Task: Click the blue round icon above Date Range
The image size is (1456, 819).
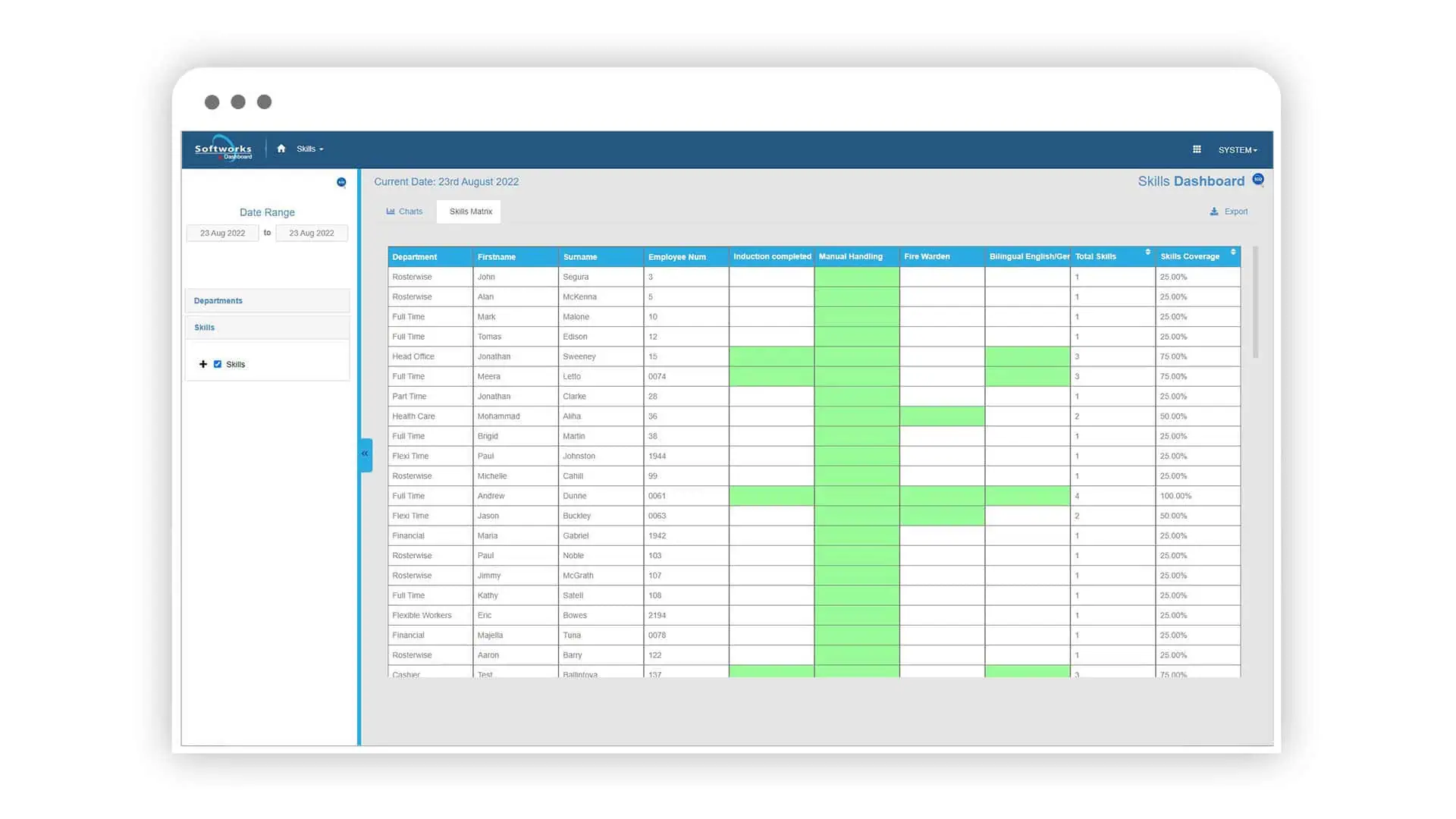Action: (341, 182)
